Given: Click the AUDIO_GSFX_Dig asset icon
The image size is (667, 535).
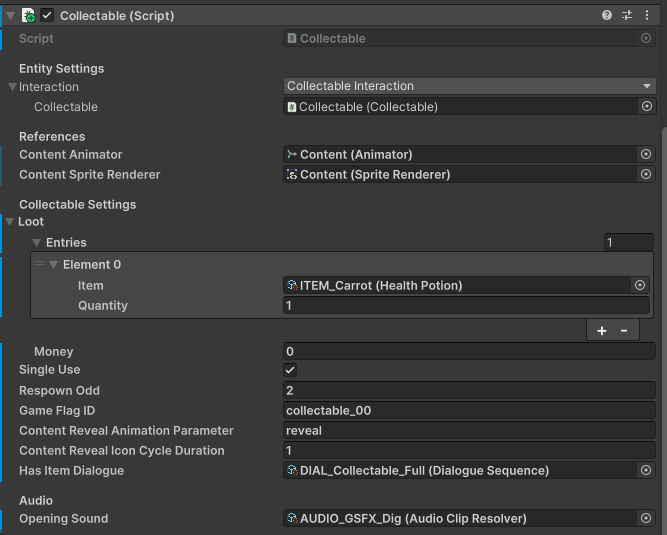Looking at the screenshot, I should (x=292, y=518).
